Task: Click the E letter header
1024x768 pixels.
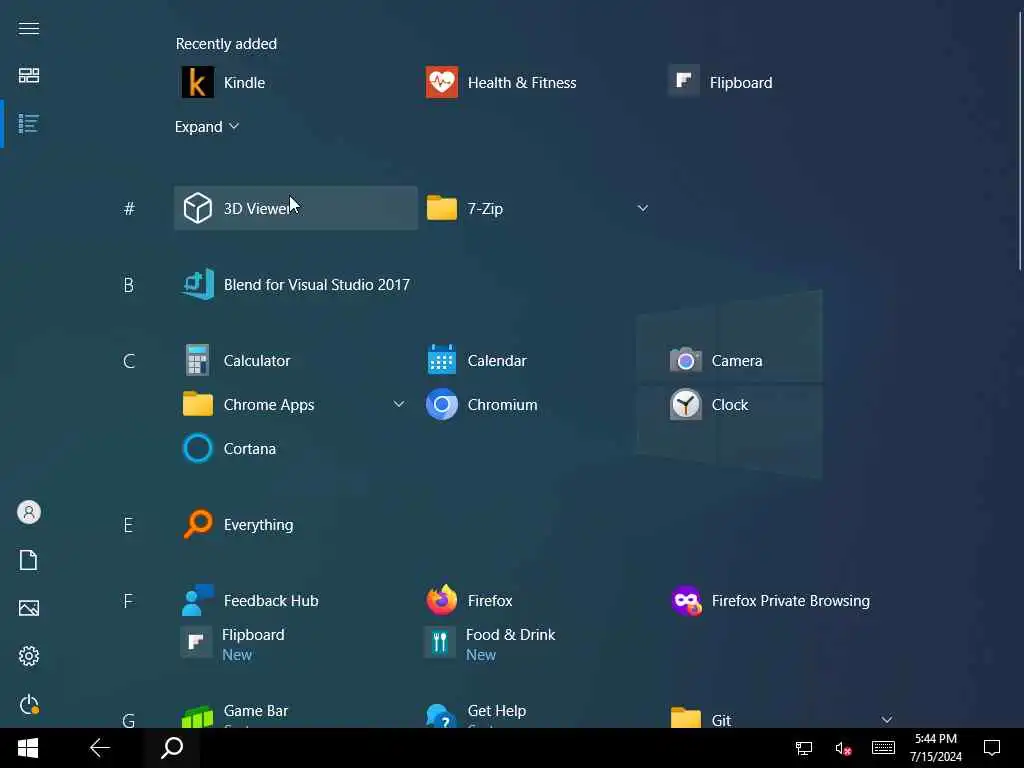Action: tap(128, 524)
